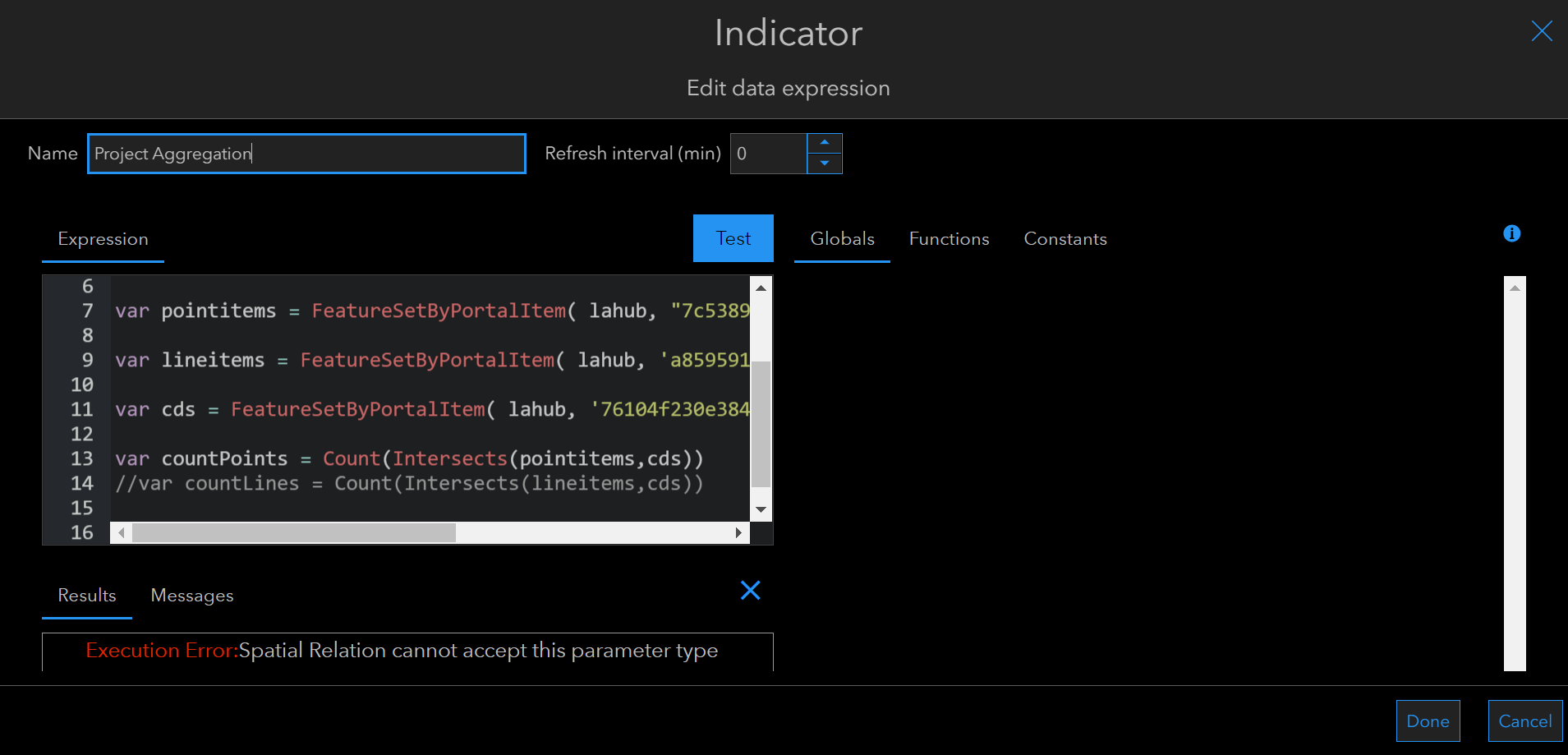1568x755 pixels.
Task: Run the expression with the Test button
Action: point(733,238)
